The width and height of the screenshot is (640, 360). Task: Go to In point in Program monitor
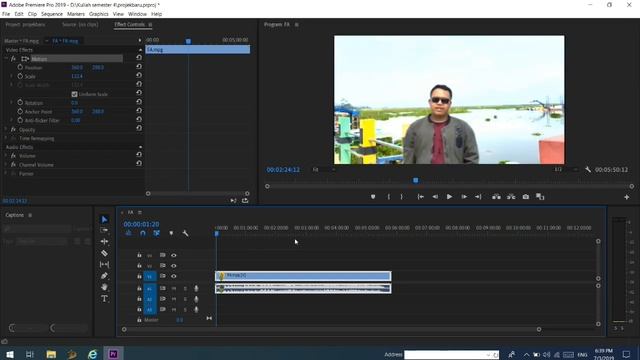click(420, 197)
